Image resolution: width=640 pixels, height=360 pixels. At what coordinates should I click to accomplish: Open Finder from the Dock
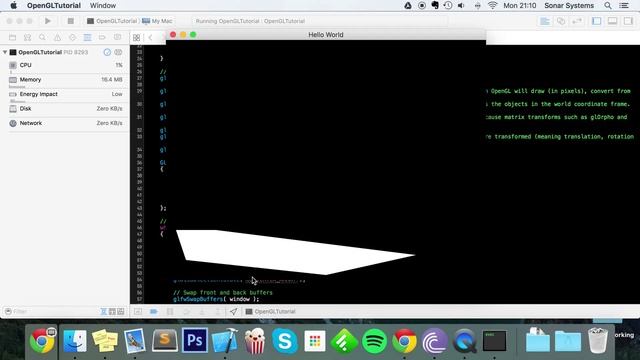(75, 341)
